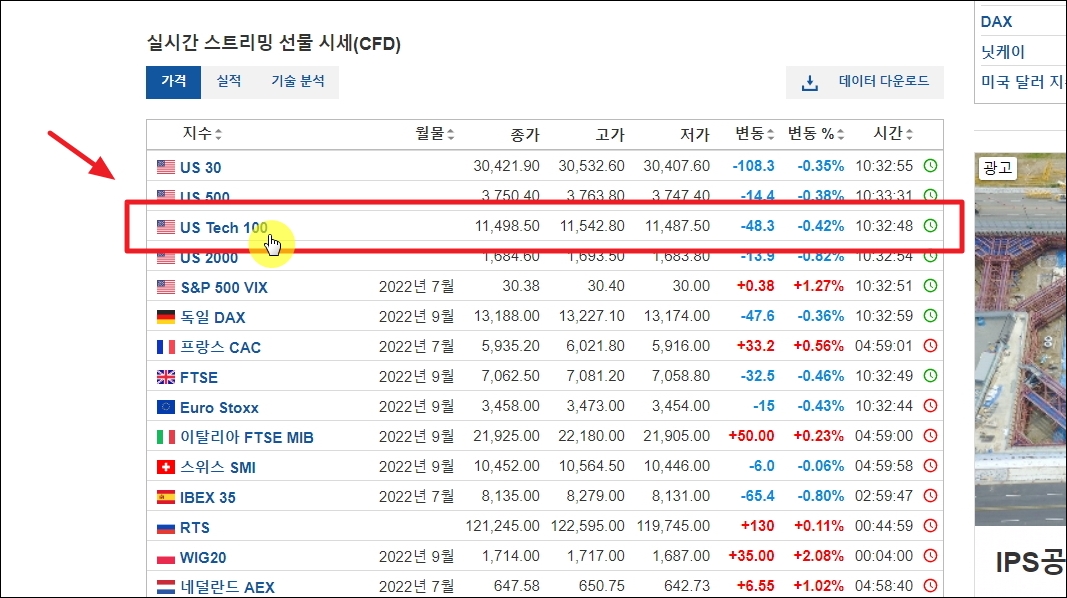
Task: Click the 데이터 다운로드 button
Action: (x=864, y=82)
